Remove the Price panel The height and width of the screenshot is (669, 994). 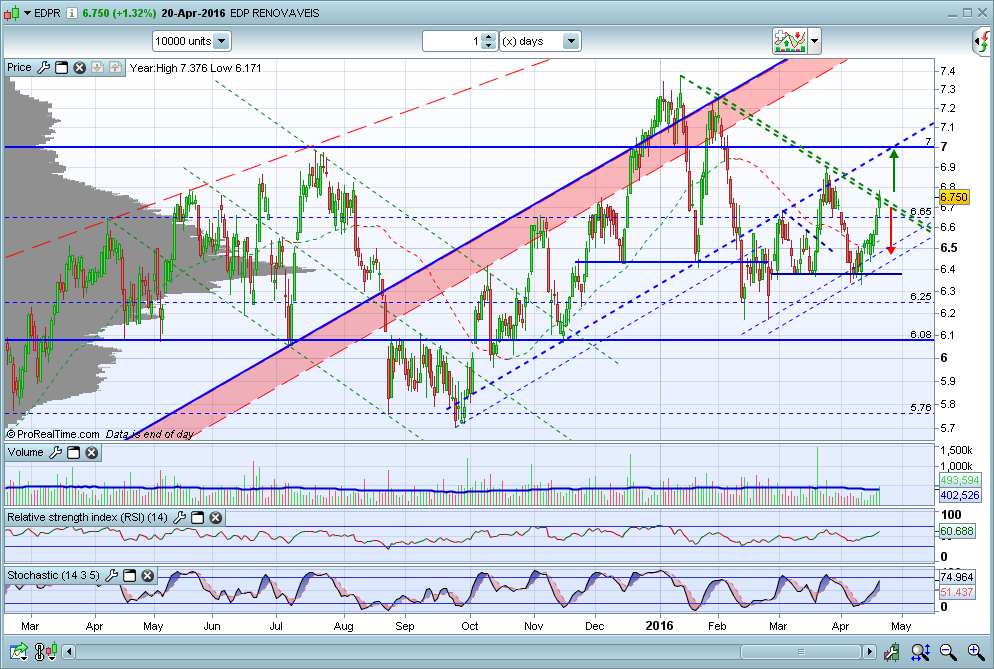(x=79, y=68)
